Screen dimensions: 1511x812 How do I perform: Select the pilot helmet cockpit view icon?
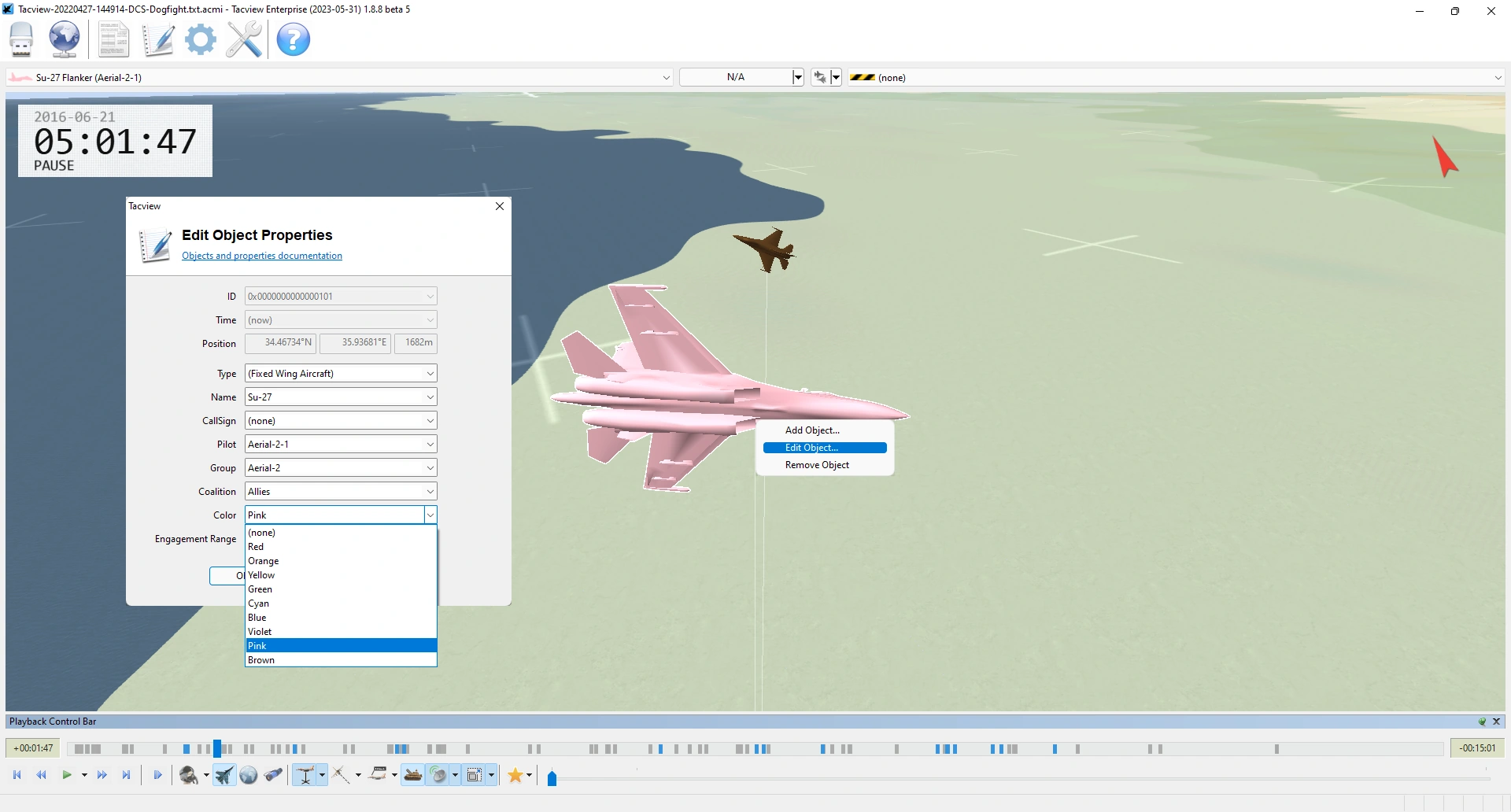tap(188, 775)
